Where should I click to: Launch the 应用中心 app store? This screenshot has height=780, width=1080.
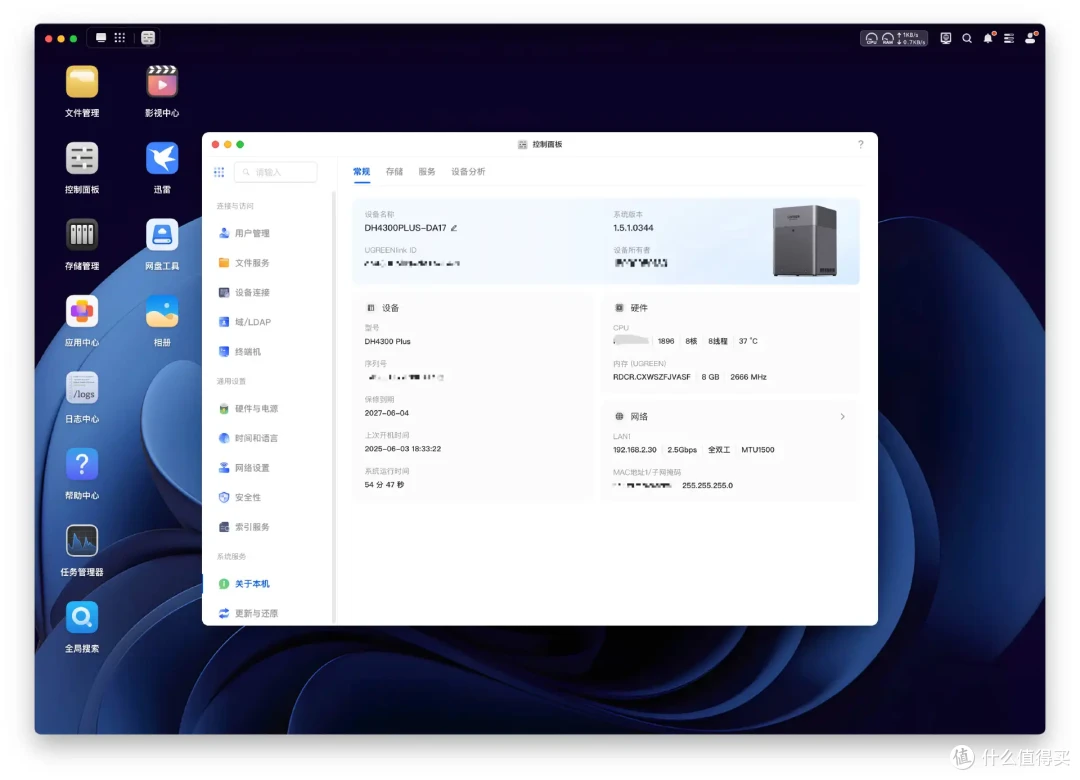(81, 311)
